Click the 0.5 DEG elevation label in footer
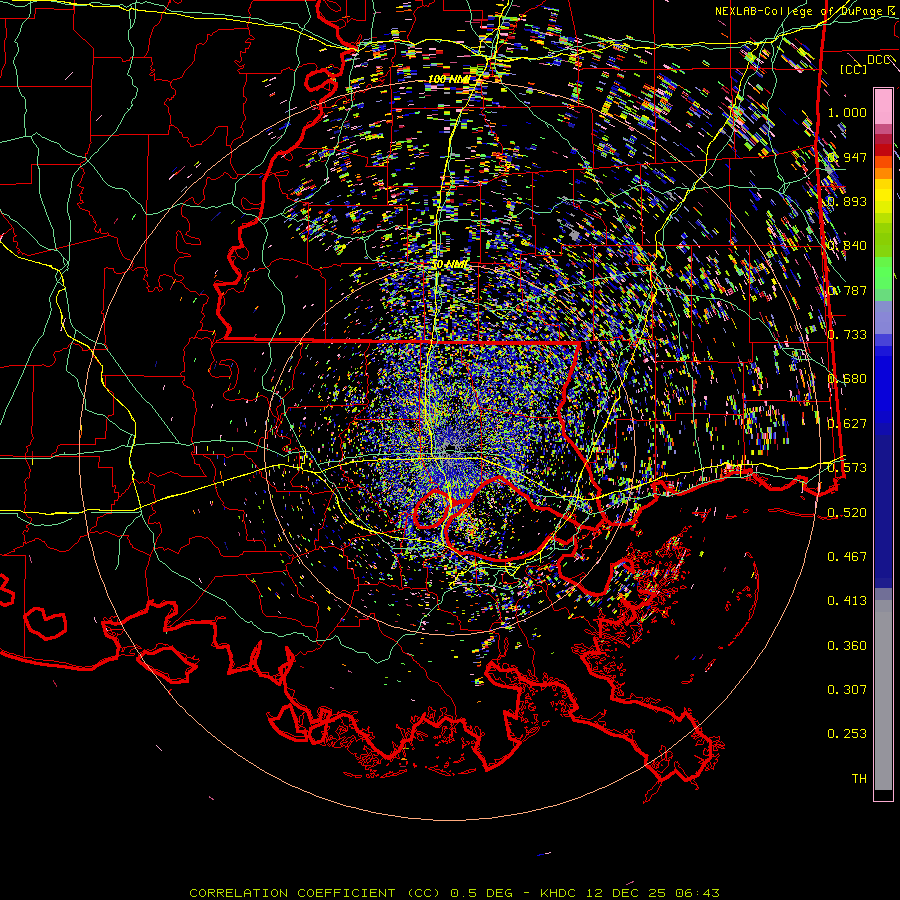Viewport: 900px width, 900px height. (483, 893)
